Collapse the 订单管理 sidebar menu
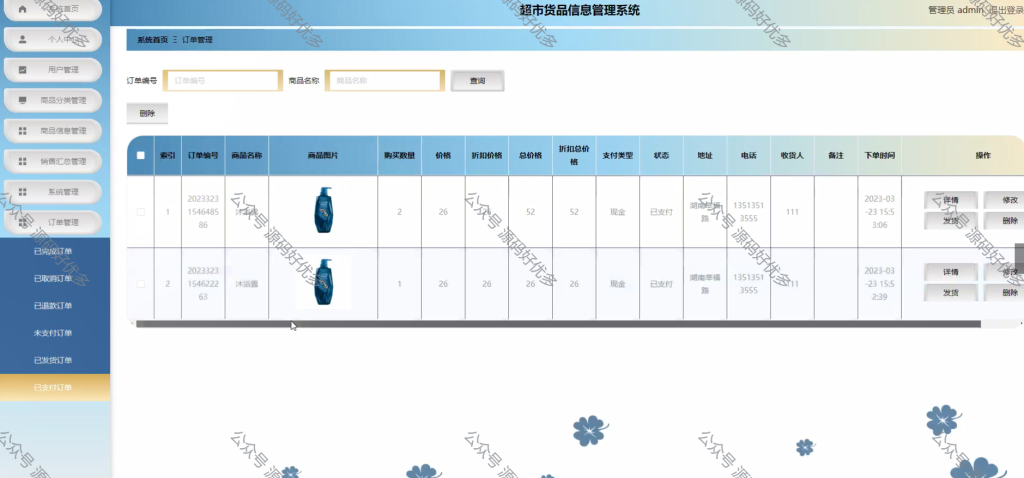This screenshot has width=1024, height=478. pos(54,222)
